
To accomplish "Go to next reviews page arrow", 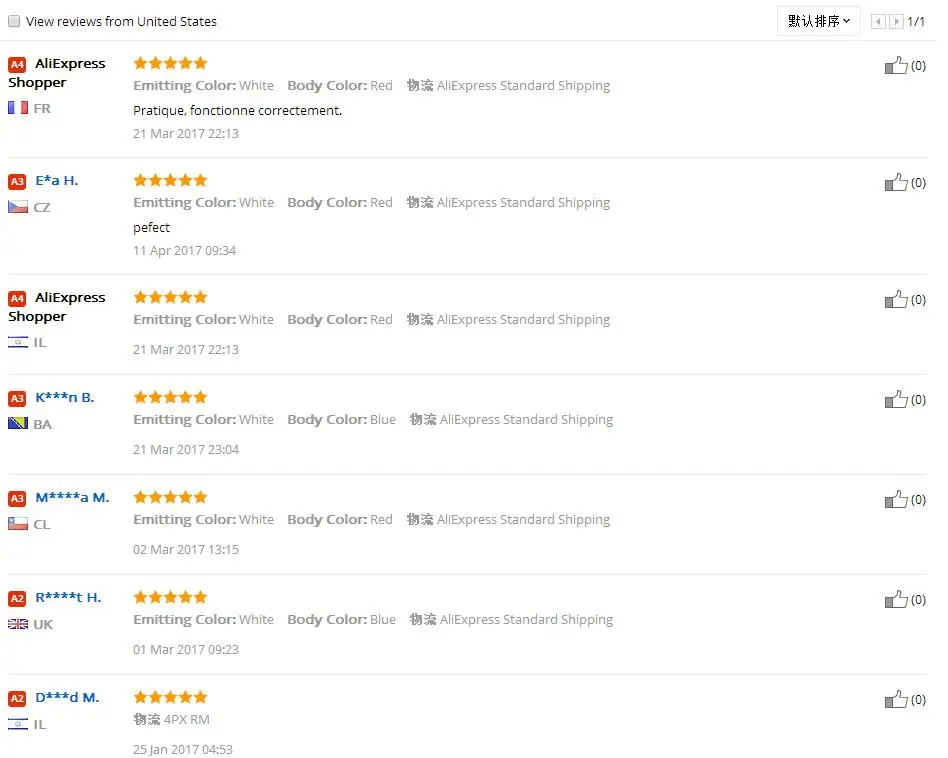I will pyautogui.click(x=896, y=21).
